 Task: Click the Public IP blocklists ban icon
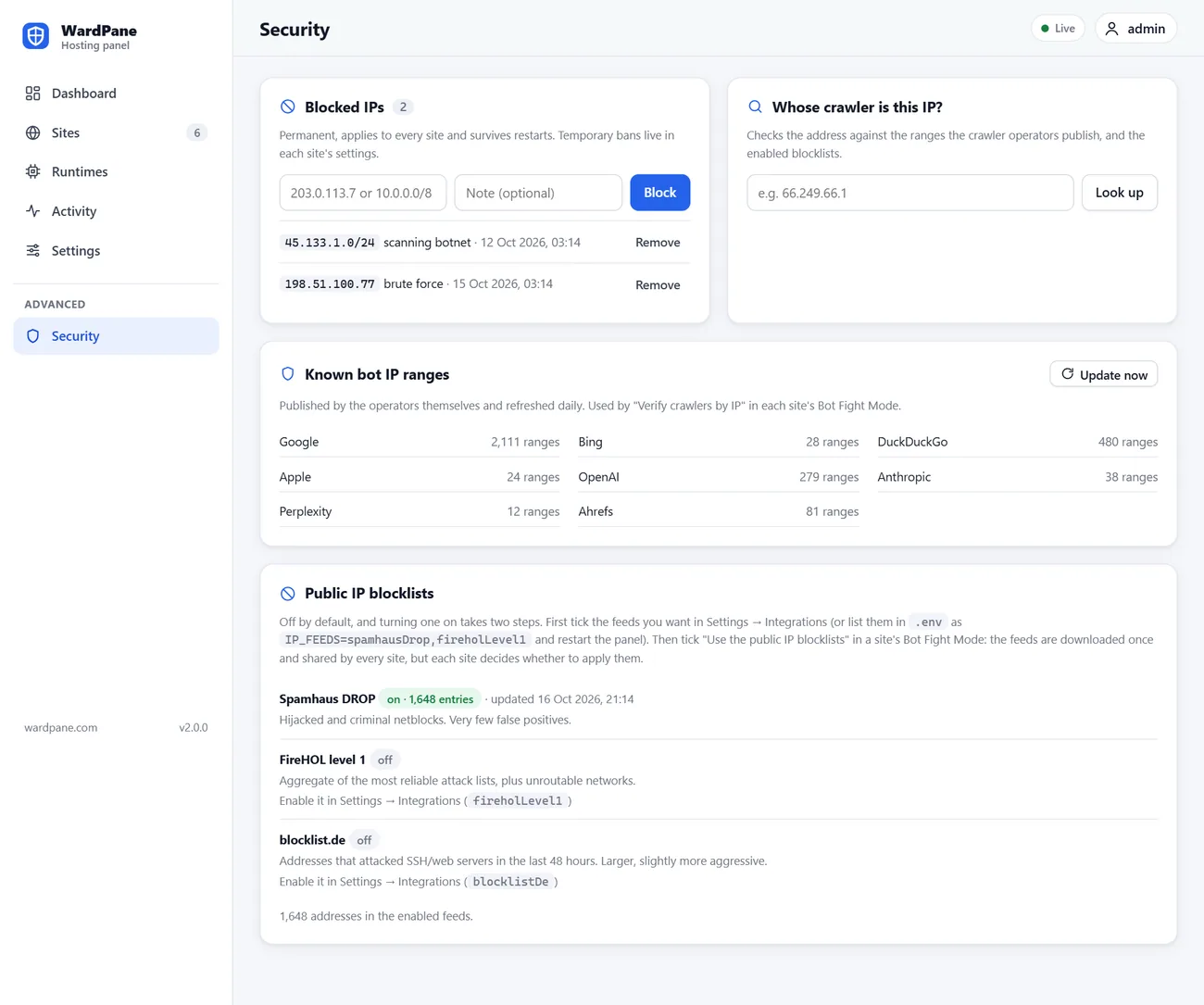[288, 594]
